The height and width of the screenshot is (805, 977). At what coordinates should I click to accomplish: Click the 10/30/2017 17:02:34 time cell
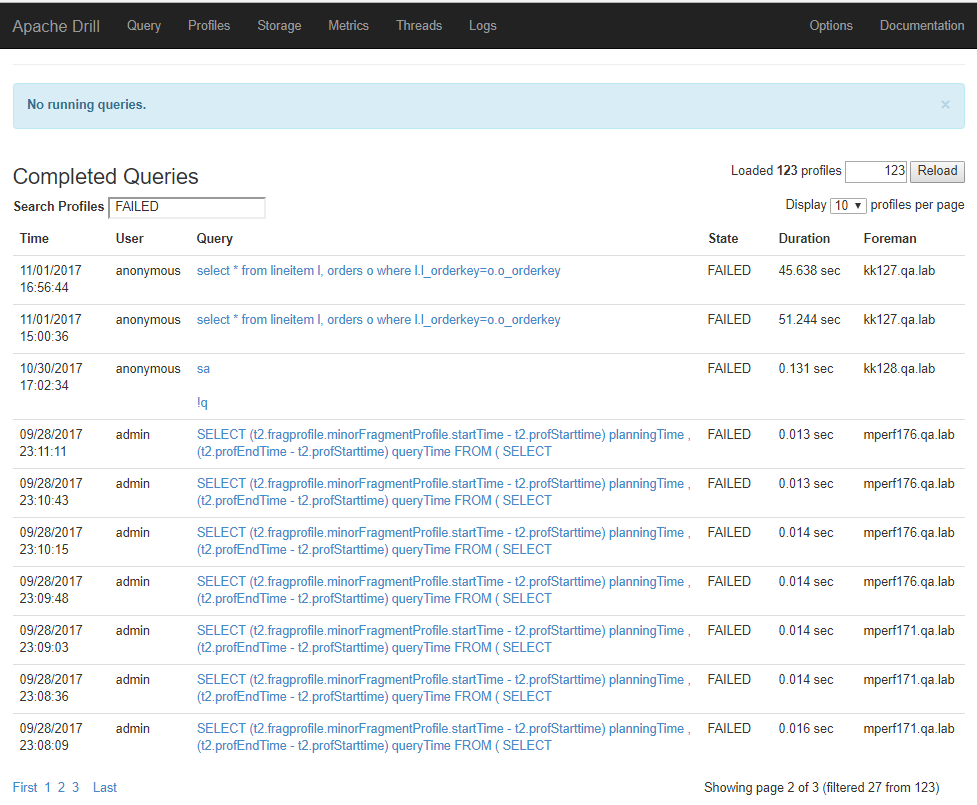(x=51, y=377)
